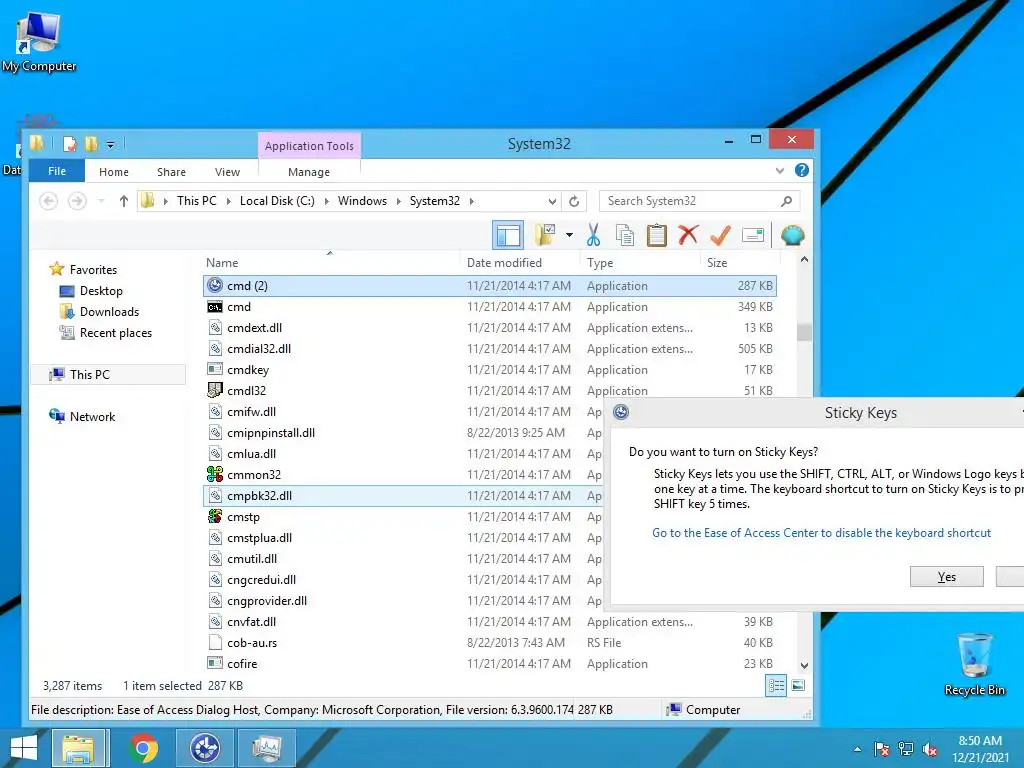Click the network tray icon
This screenshot has width=1024, height=768.
click(906, 749)
